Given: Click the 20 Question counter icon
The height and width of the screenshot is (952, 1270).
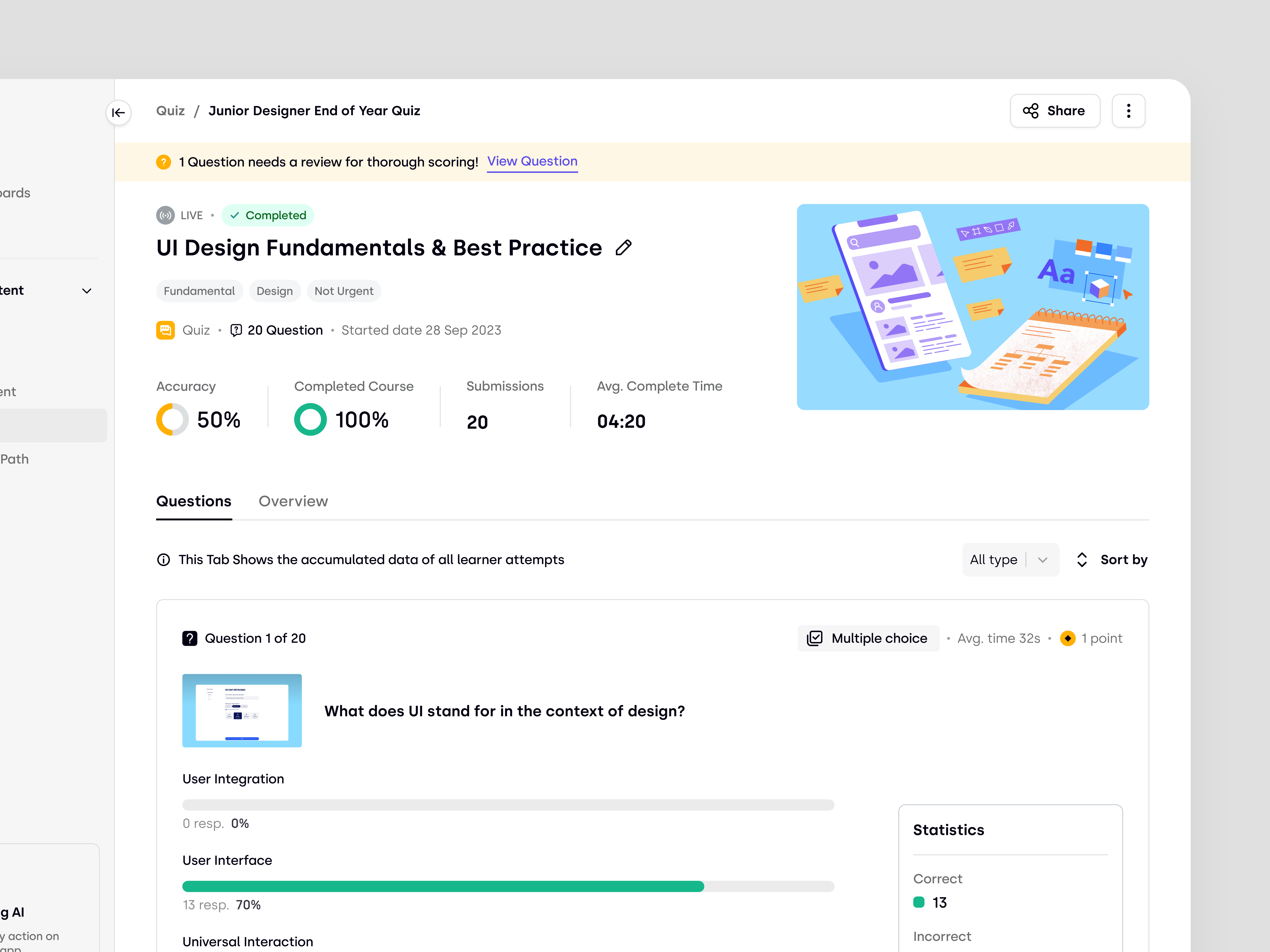Looking at the screenshot, I should (x=237, y=330).
